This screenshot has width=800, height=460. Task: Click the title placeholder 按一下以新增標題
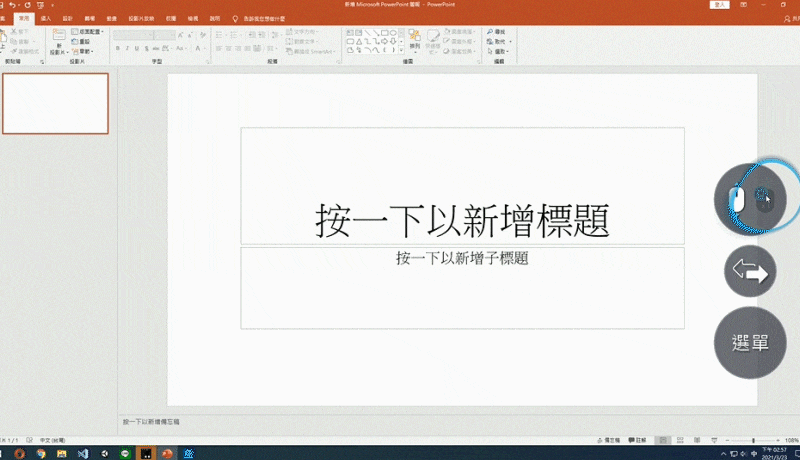pyautogui.click(x=462, y=220)
